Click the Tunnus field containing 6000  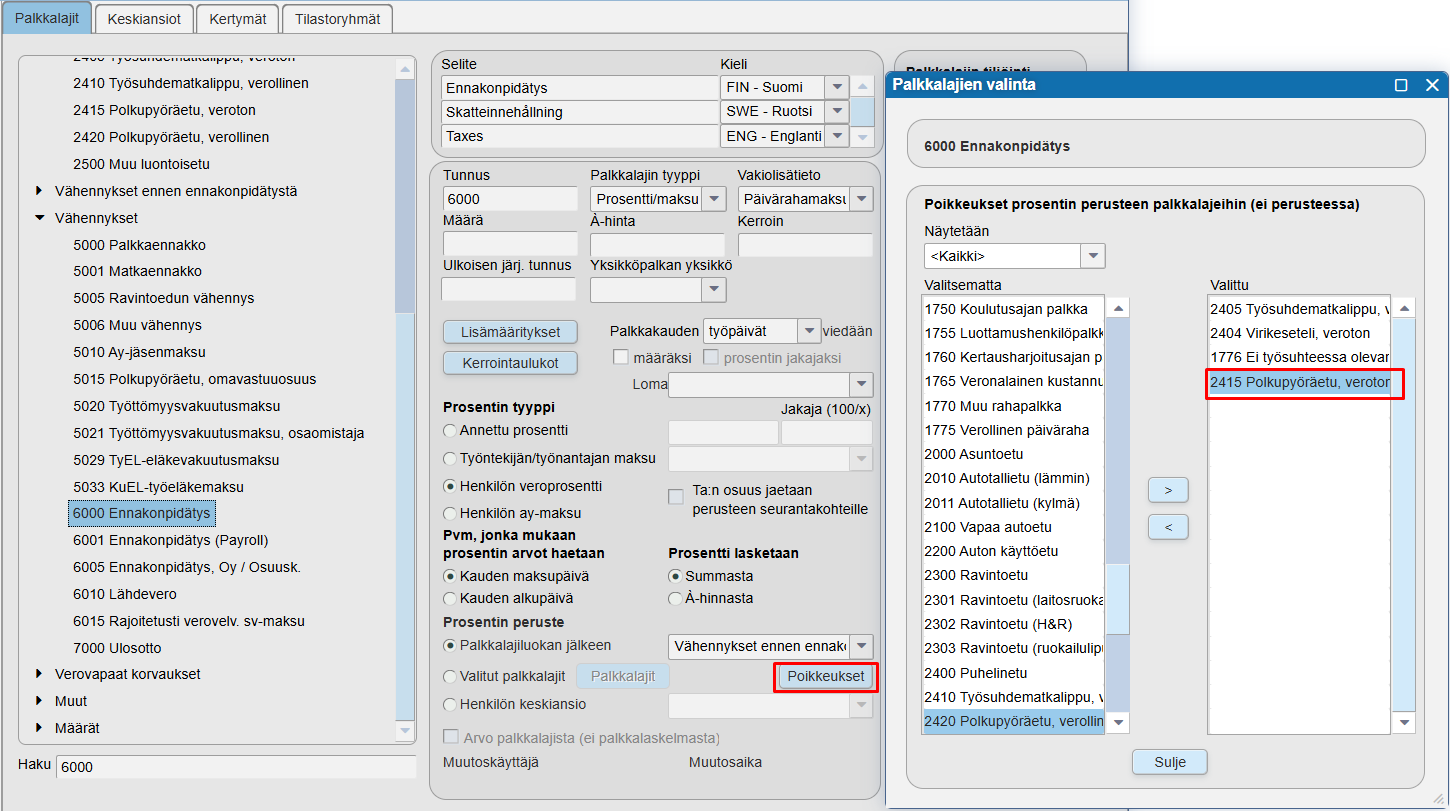click(510, 199)
